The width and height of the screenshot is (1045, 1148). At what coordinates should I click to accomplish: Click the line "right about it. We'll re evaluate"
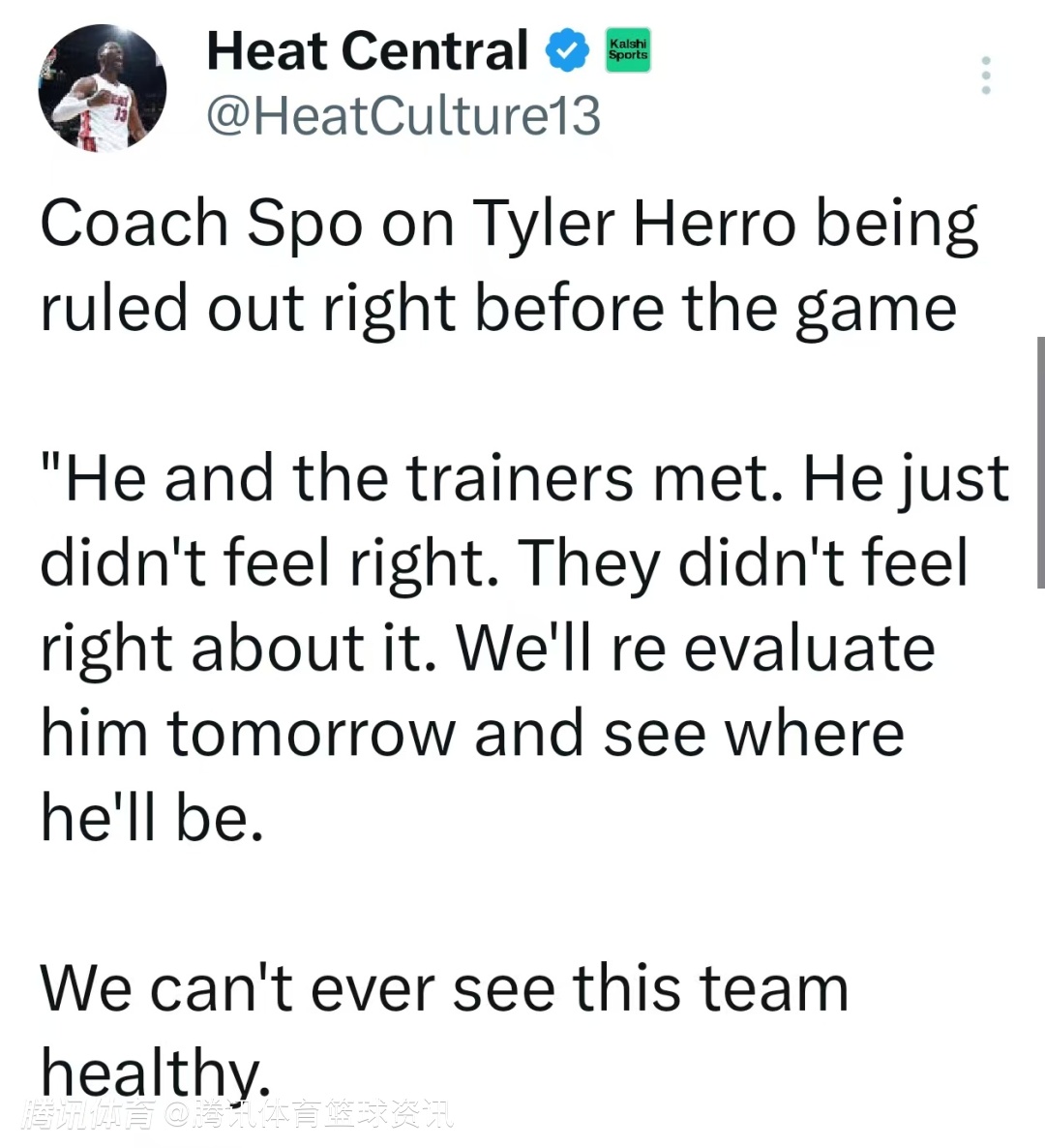tap(487, 649)
